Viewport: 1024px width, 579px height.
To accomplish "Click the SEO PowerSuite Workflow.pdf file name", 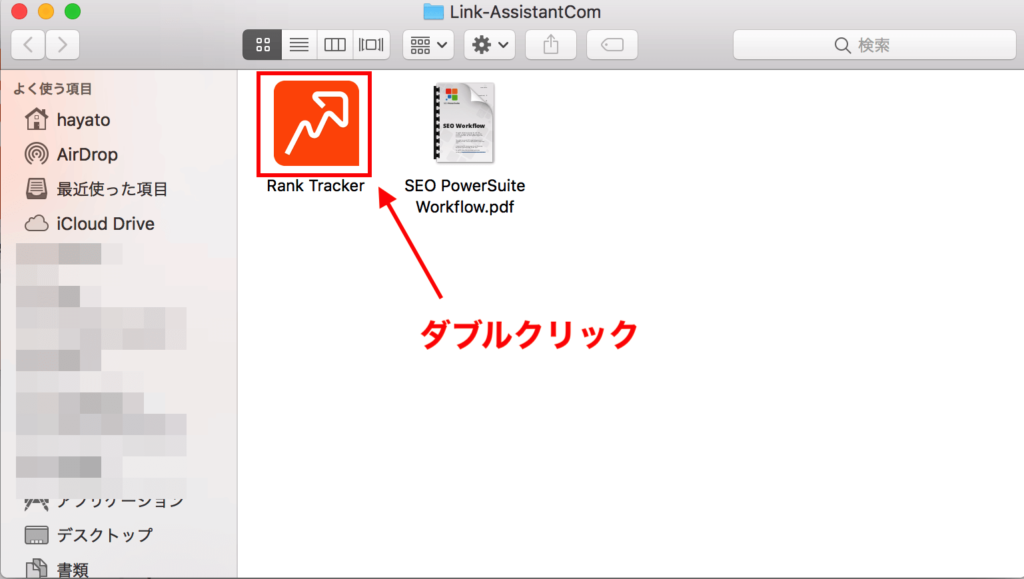I will [464, 196].
